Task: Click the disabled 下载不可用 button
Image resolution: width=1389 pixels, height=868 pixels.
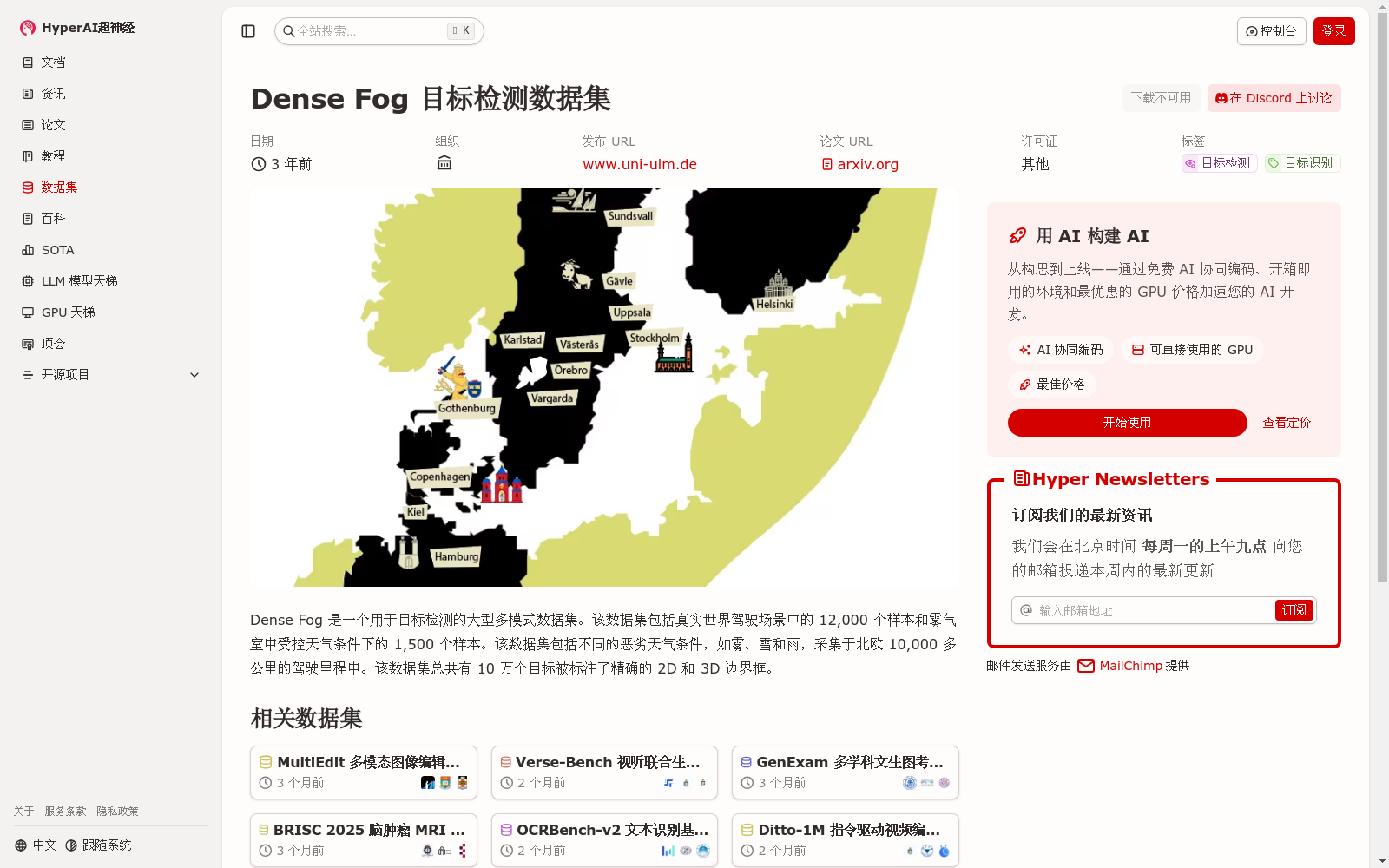Action: click(x=1161, y=98)
